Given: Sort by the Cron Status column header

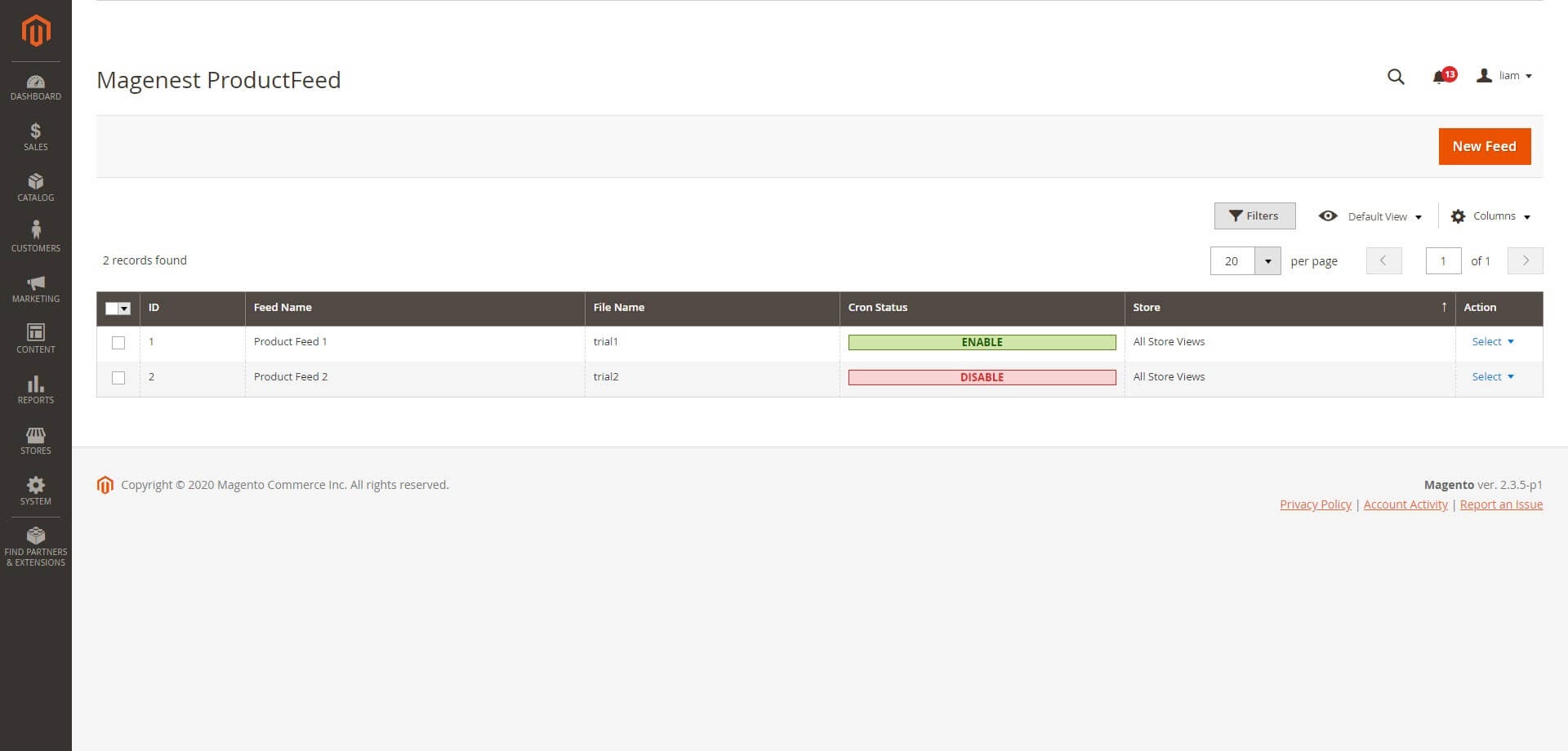Looking at the screenshot, I should coord(982,308).
